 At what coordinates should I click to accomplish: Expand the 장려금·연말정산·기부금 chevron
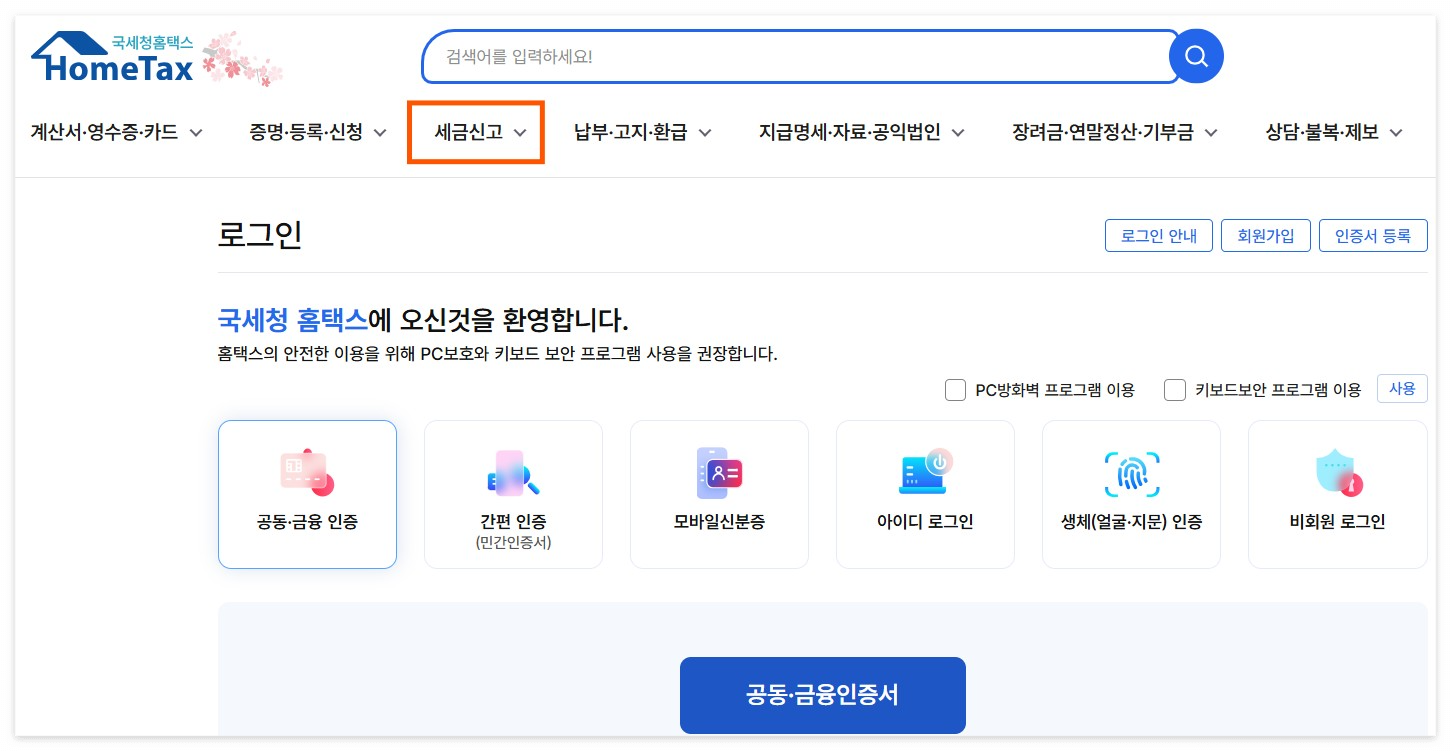click(1211, 132)
